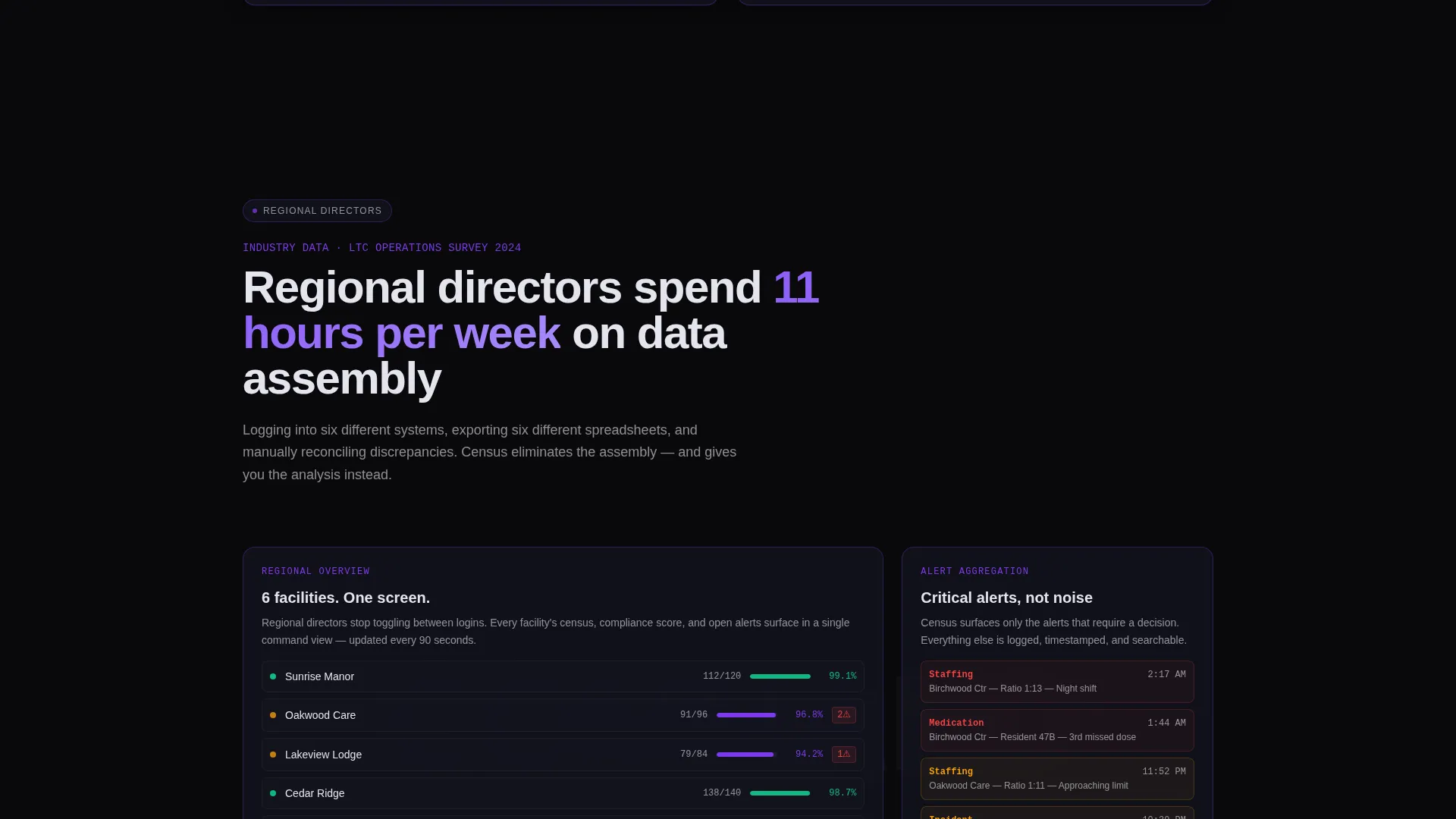The width and height of the screenshot is (1456, 819).
Task: Click the Cedar Ridge 98.7% compliance score
Action: [843, 793]
